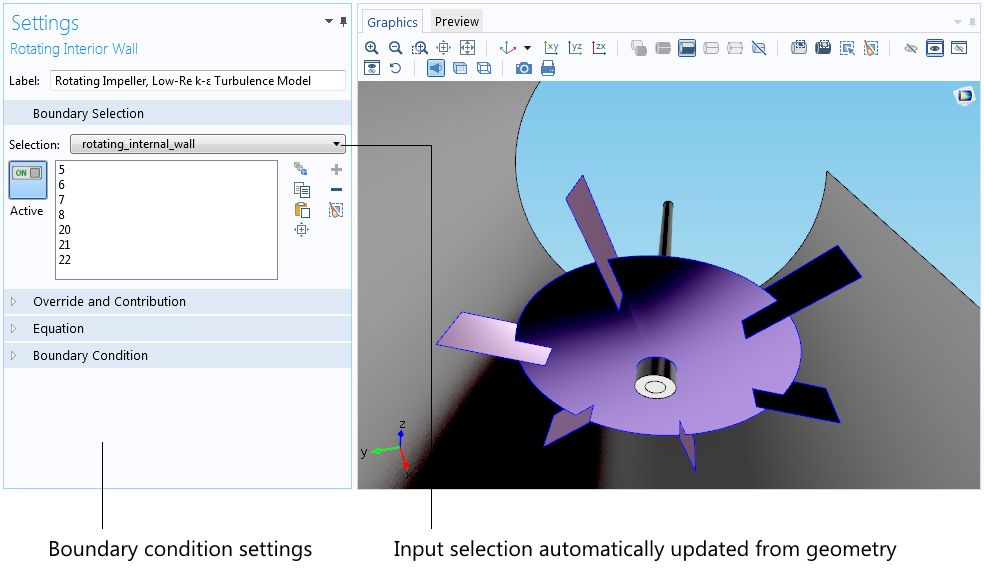The width and height of the screenshot is (984, 584).
Task: Open the view arrow dropdown beside axes icon
Action: point(527,48)
